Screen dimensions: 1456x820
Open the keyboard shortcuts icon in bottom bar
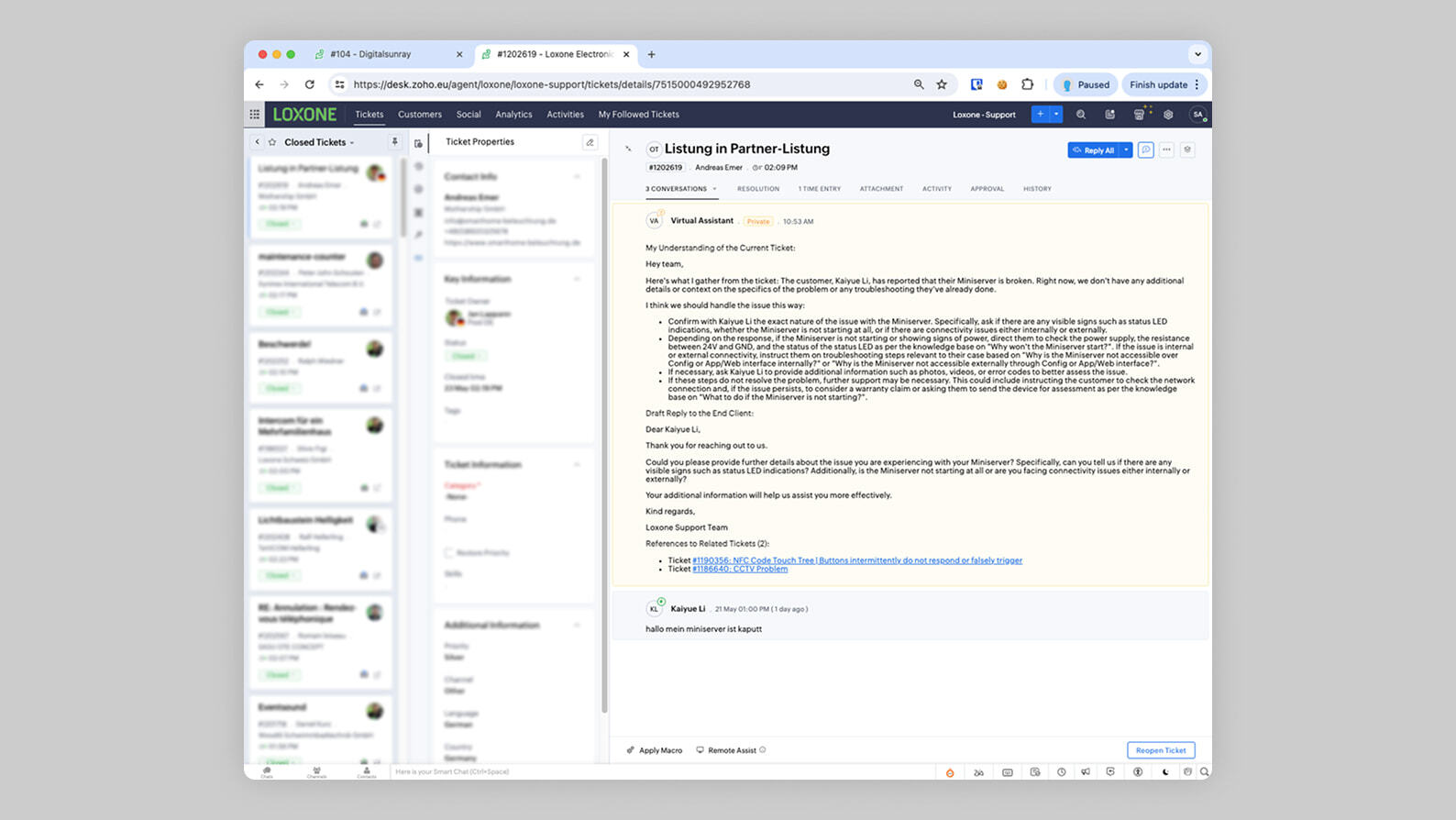[1008, 772]
